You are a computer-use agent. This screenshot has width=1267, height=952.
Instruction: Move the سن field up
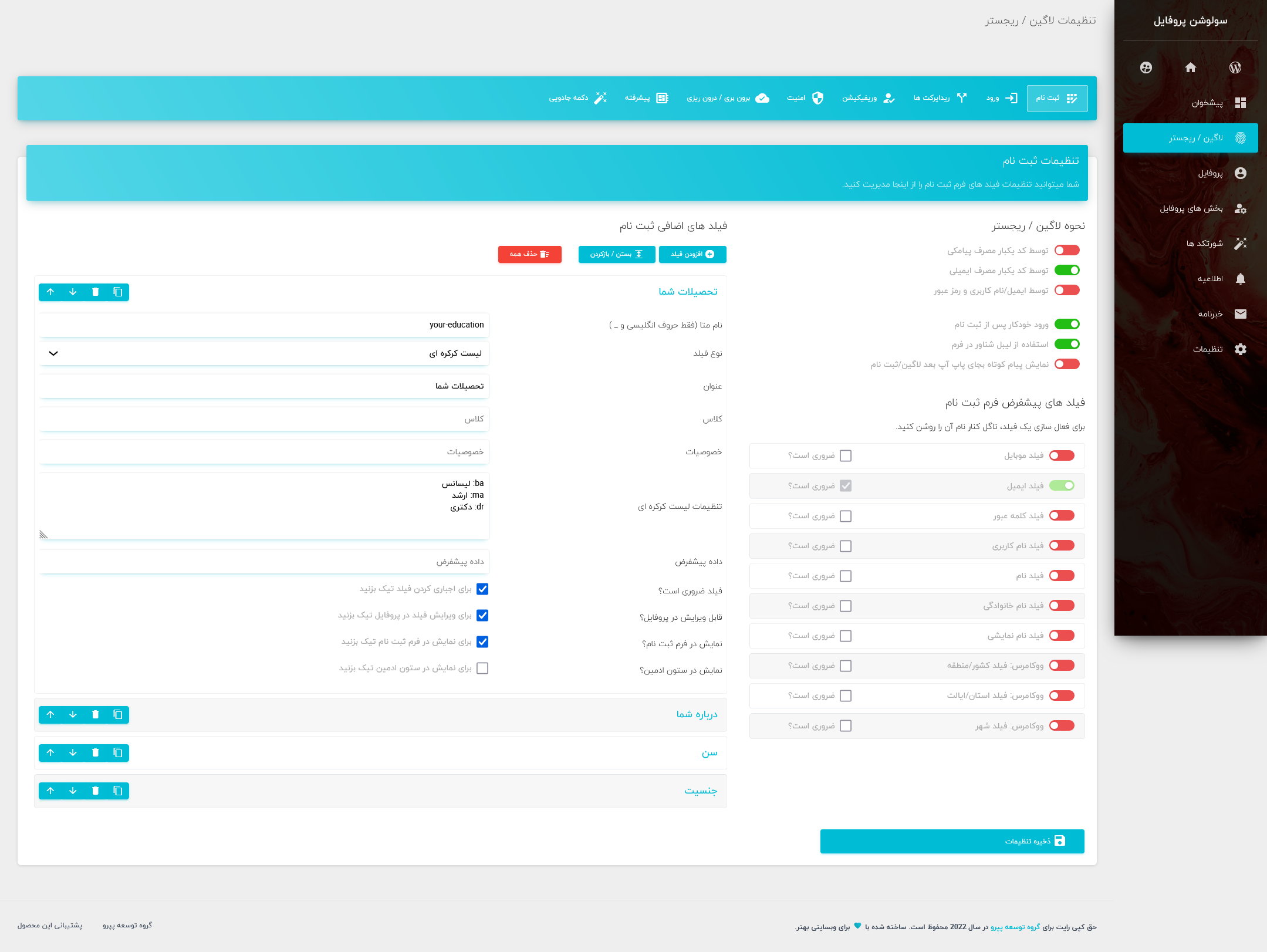click(x=50, y=752)
